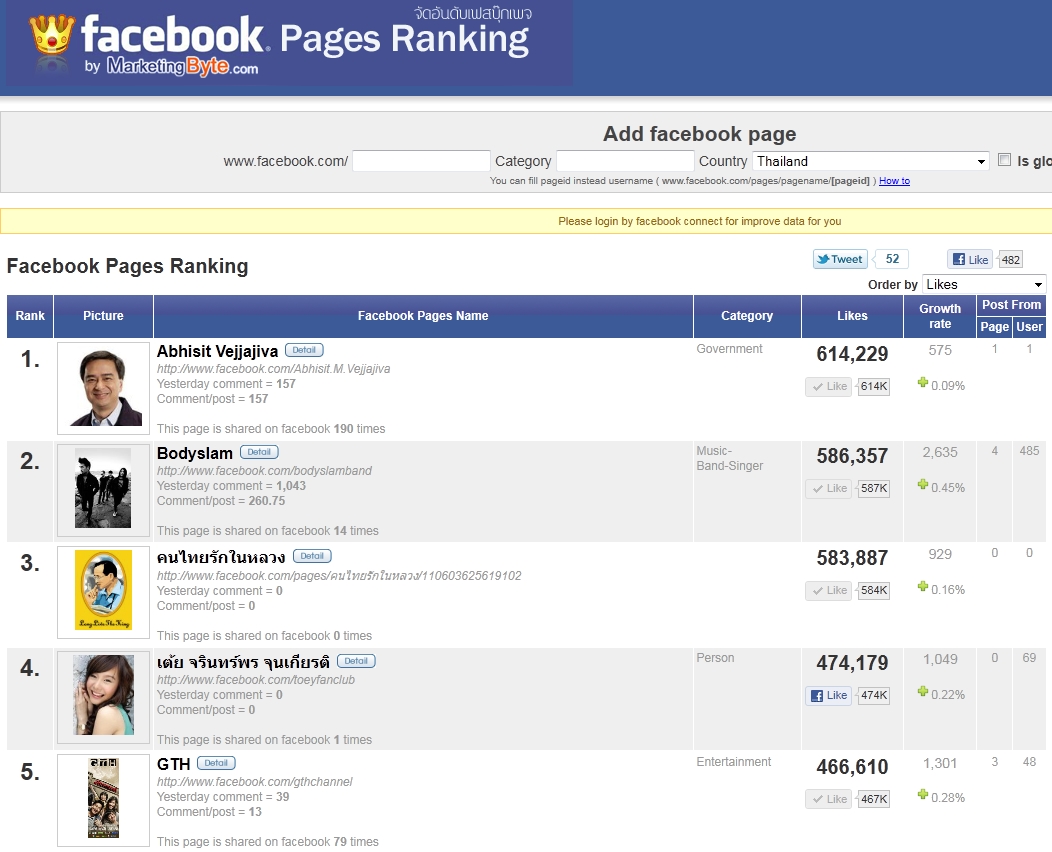
Task: Click the Rank column header
Action: click(30, 315)
